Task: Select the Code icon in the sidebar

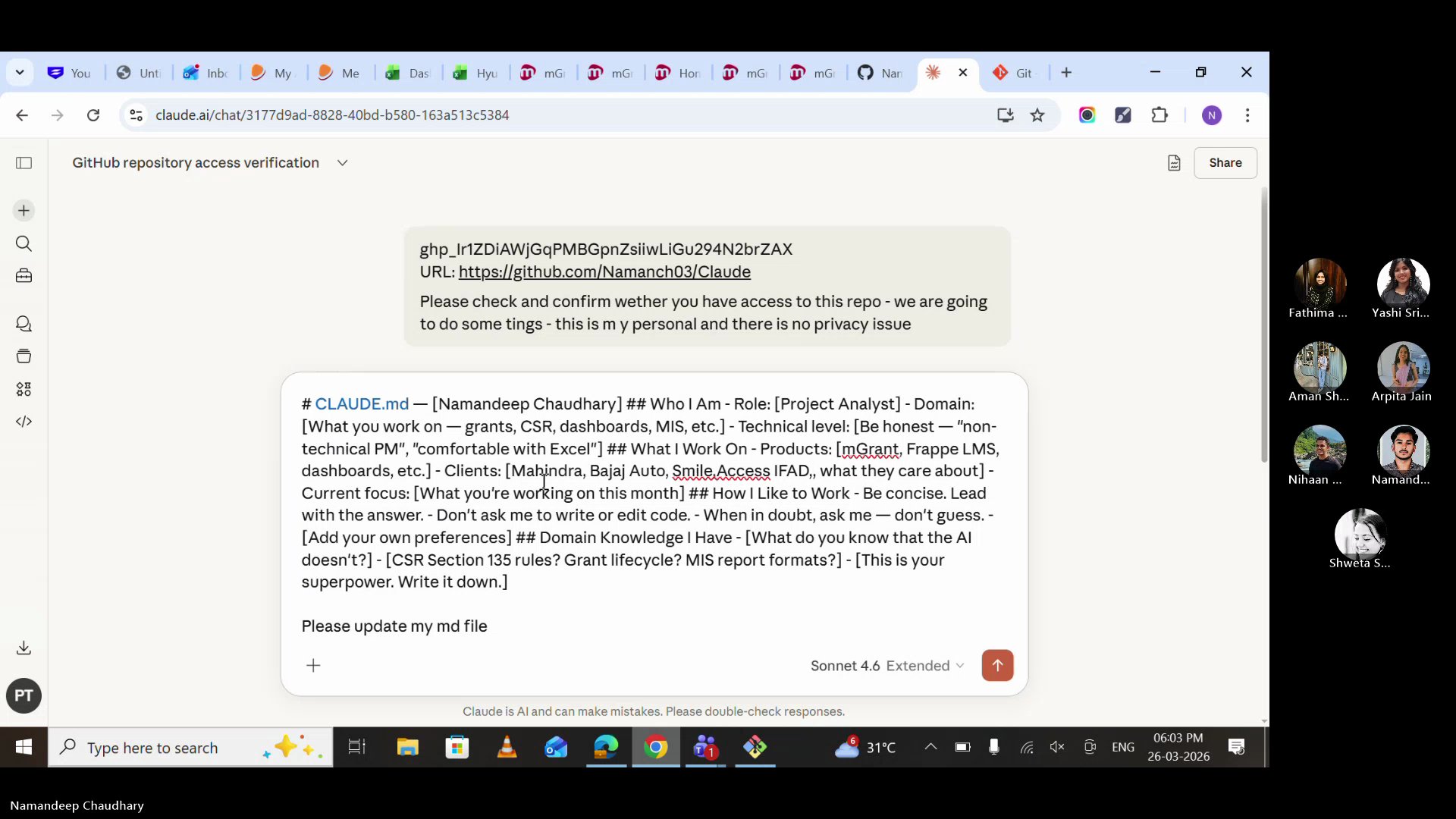Action: (x=24, y=422)
